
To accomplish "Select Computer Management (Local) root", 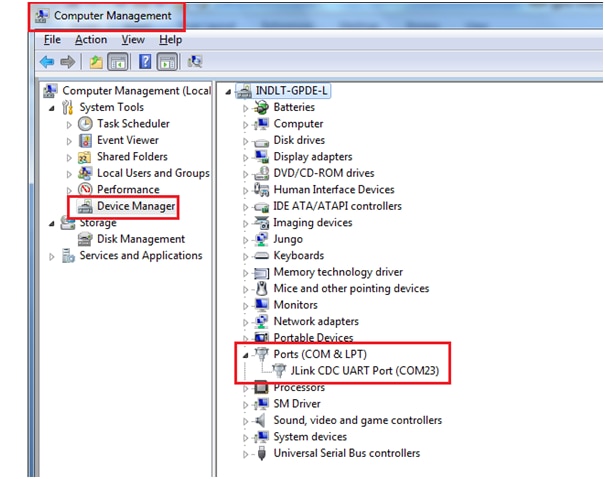I will point(137,91).
